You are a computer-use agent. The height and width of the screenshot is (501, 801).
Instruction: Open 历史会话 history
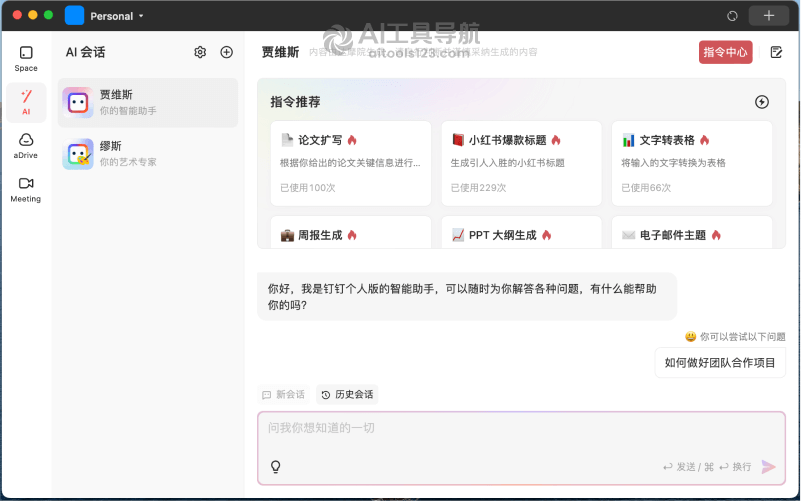click(x=347, y=395)
